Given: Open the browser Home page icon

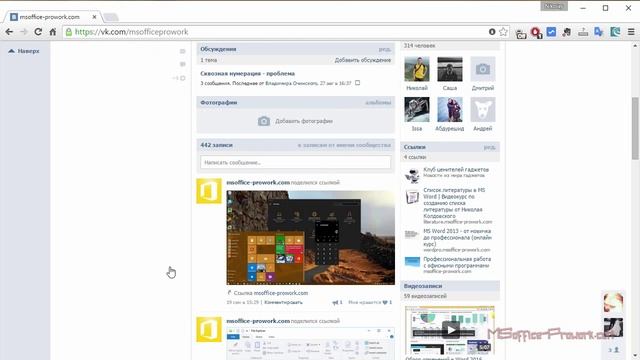Looking at the screenshot, I should tap(53, 32).
